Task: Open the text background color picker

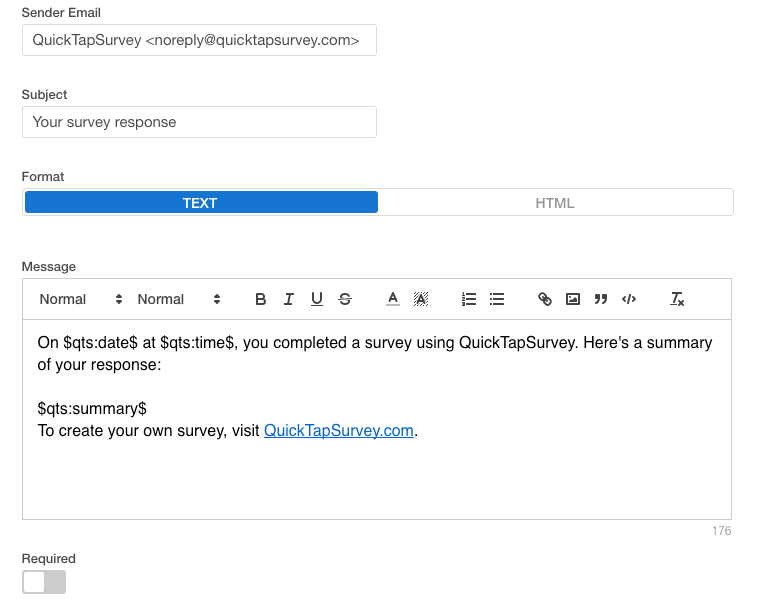Action: [x=421, y=299]
